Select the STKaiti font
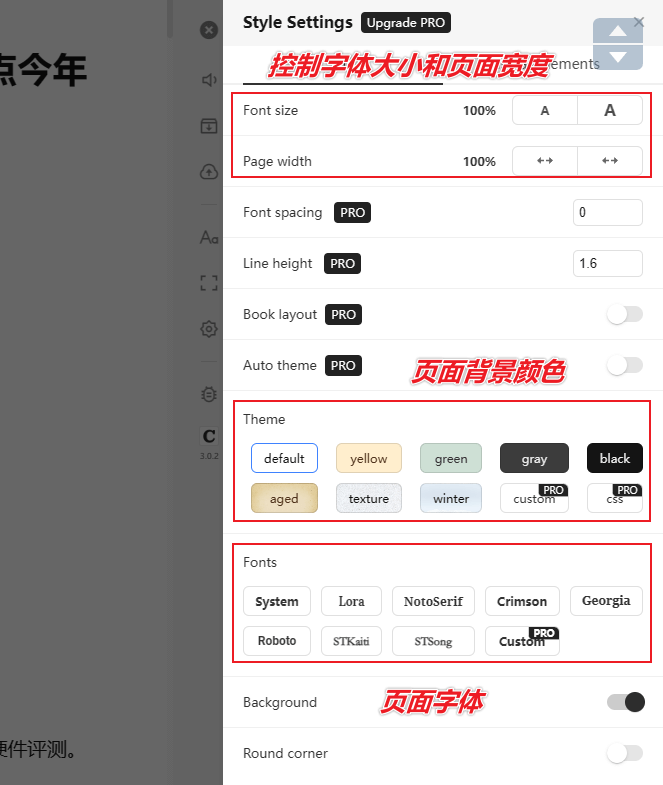663x785 pixels. click(351, 641)
